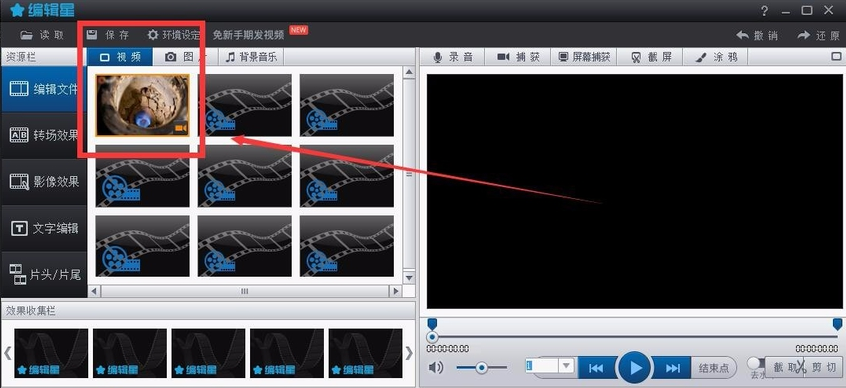The image size is (846, 388).
Task: Switch to the 背景音乐 tab
Action: (x=251, y=57)
